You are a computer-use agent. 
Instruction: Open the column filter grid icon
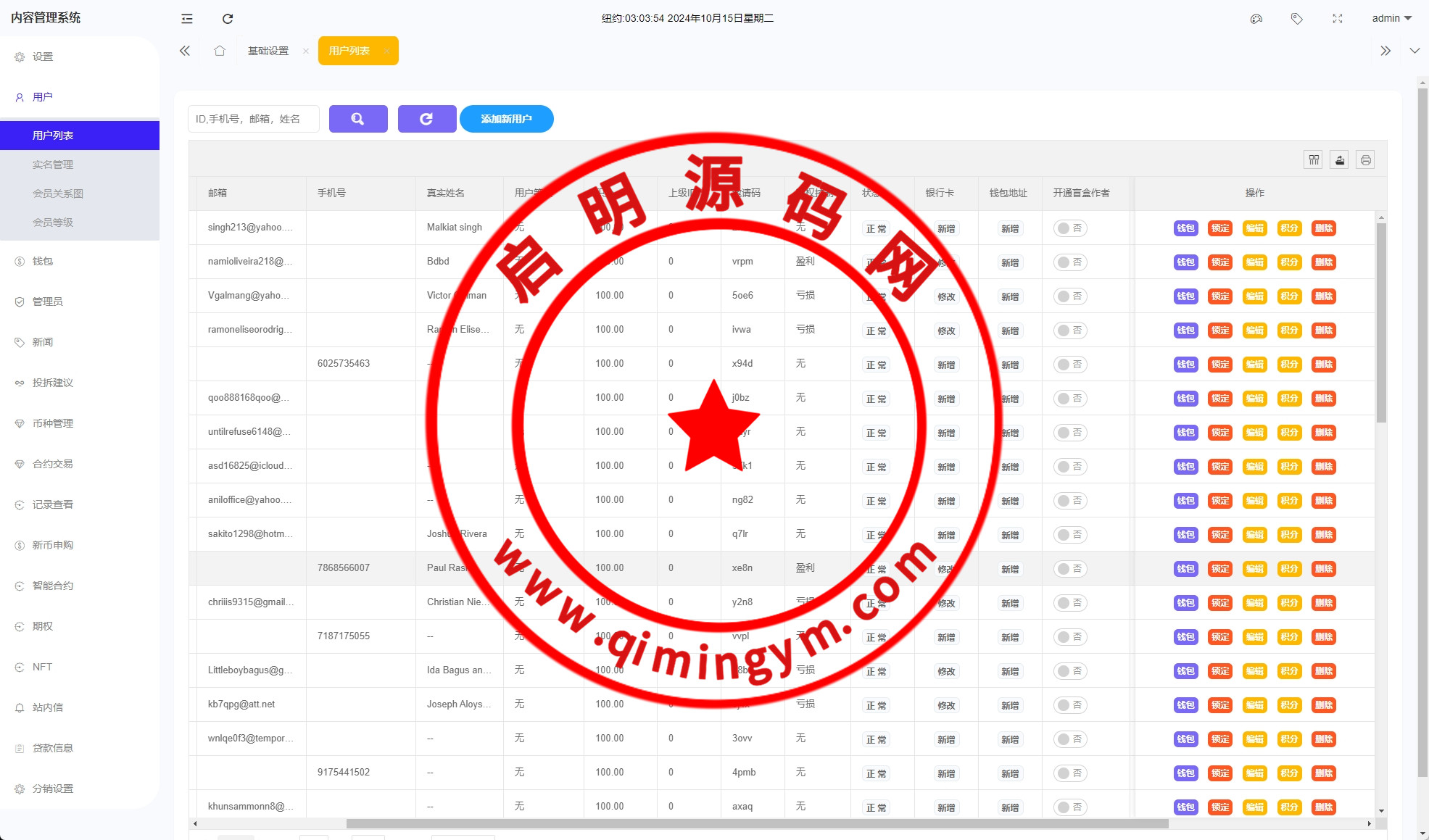point(1314,160)
